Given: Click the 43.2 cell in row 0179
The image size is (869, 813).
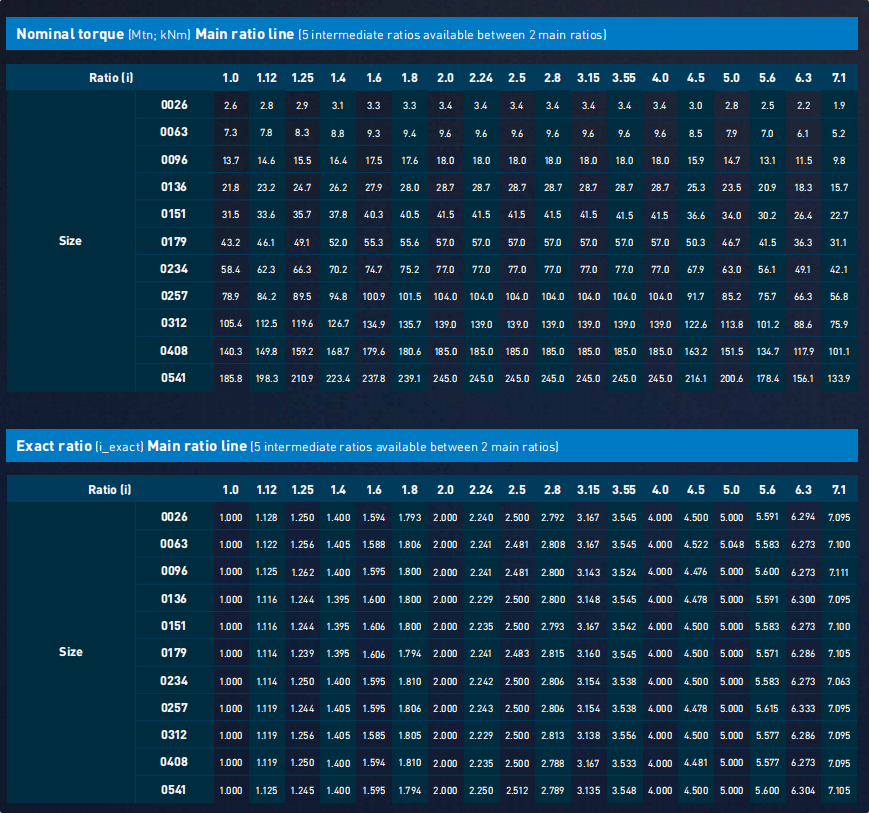Looking at the screenshot, I should coord(230,242).
